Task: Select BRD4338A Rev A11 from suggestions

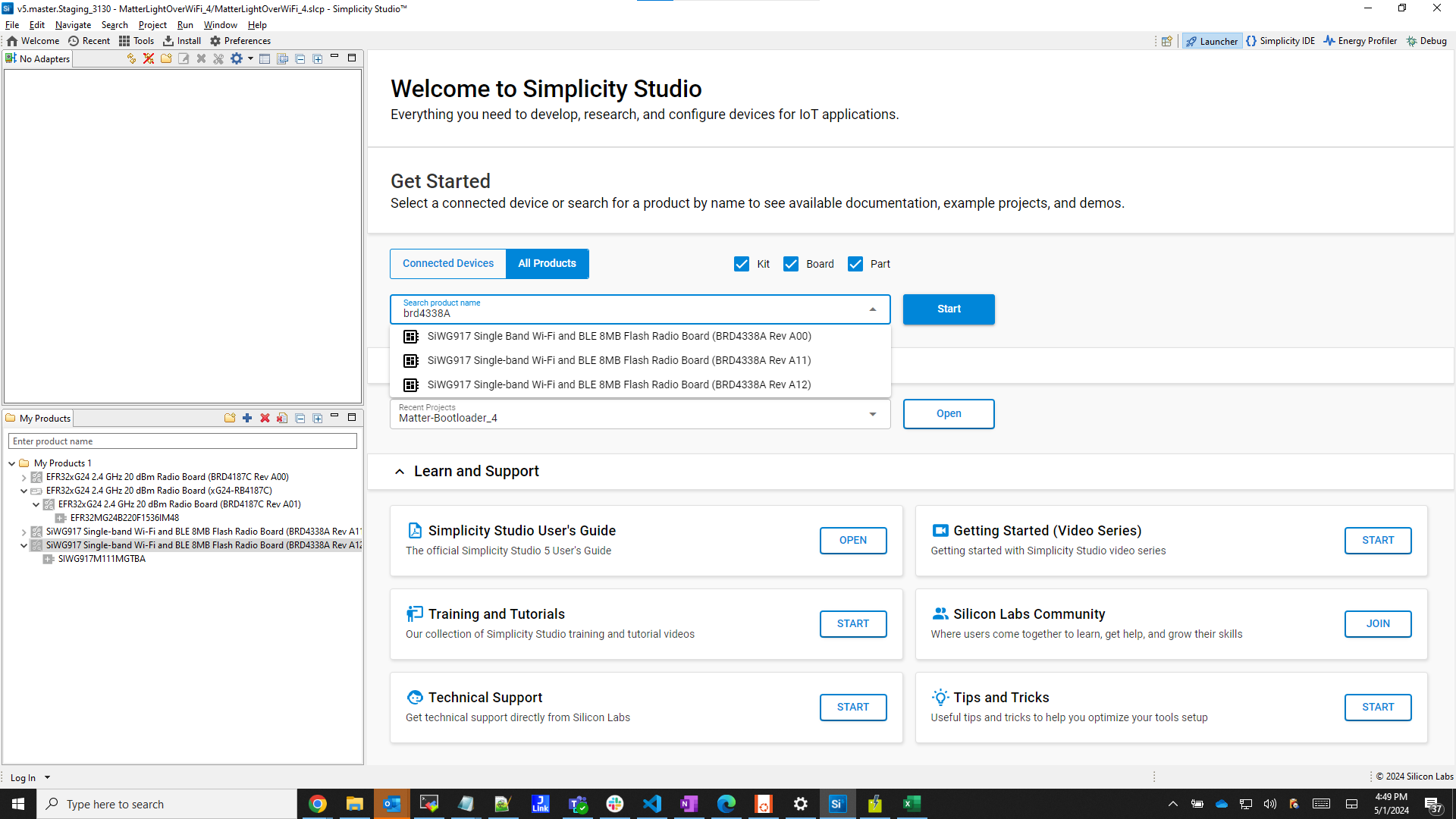Action: pos(640,360)
